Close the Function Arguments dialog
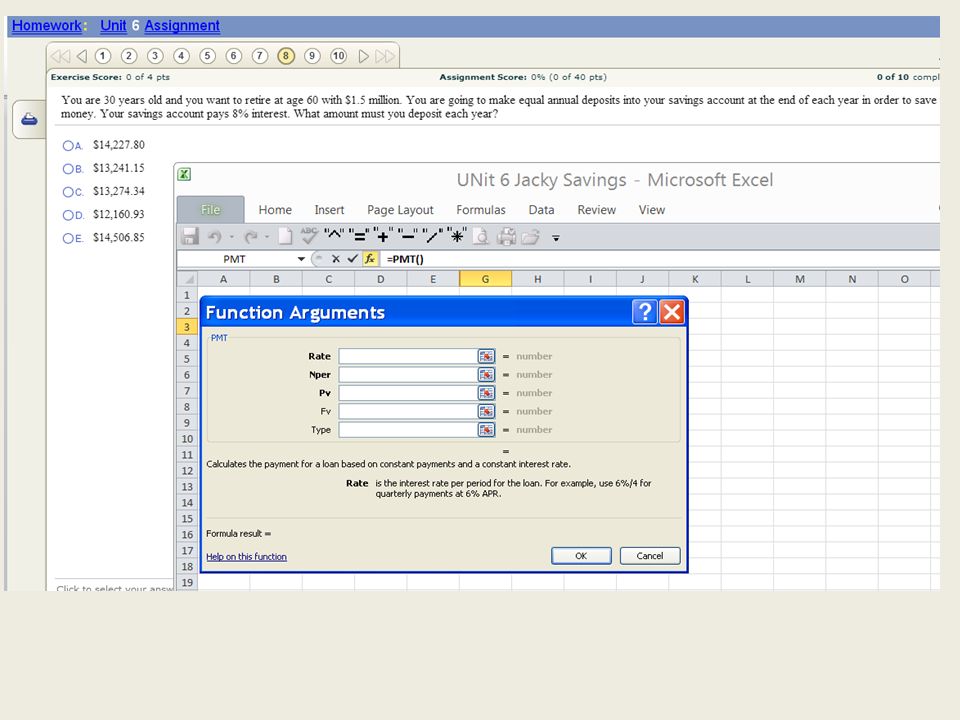The width and height of the screenshot is (960, 720). [x=672, y=312]
